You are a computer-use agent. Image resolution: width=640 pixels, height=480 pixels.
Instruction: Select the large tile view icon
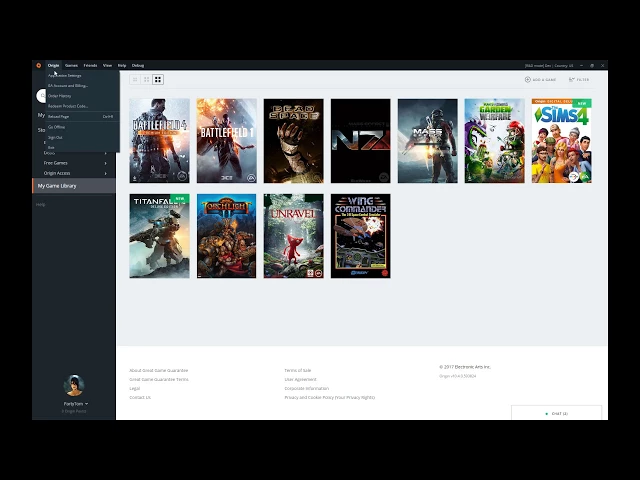pyautogui.click(x=158, y=80)
